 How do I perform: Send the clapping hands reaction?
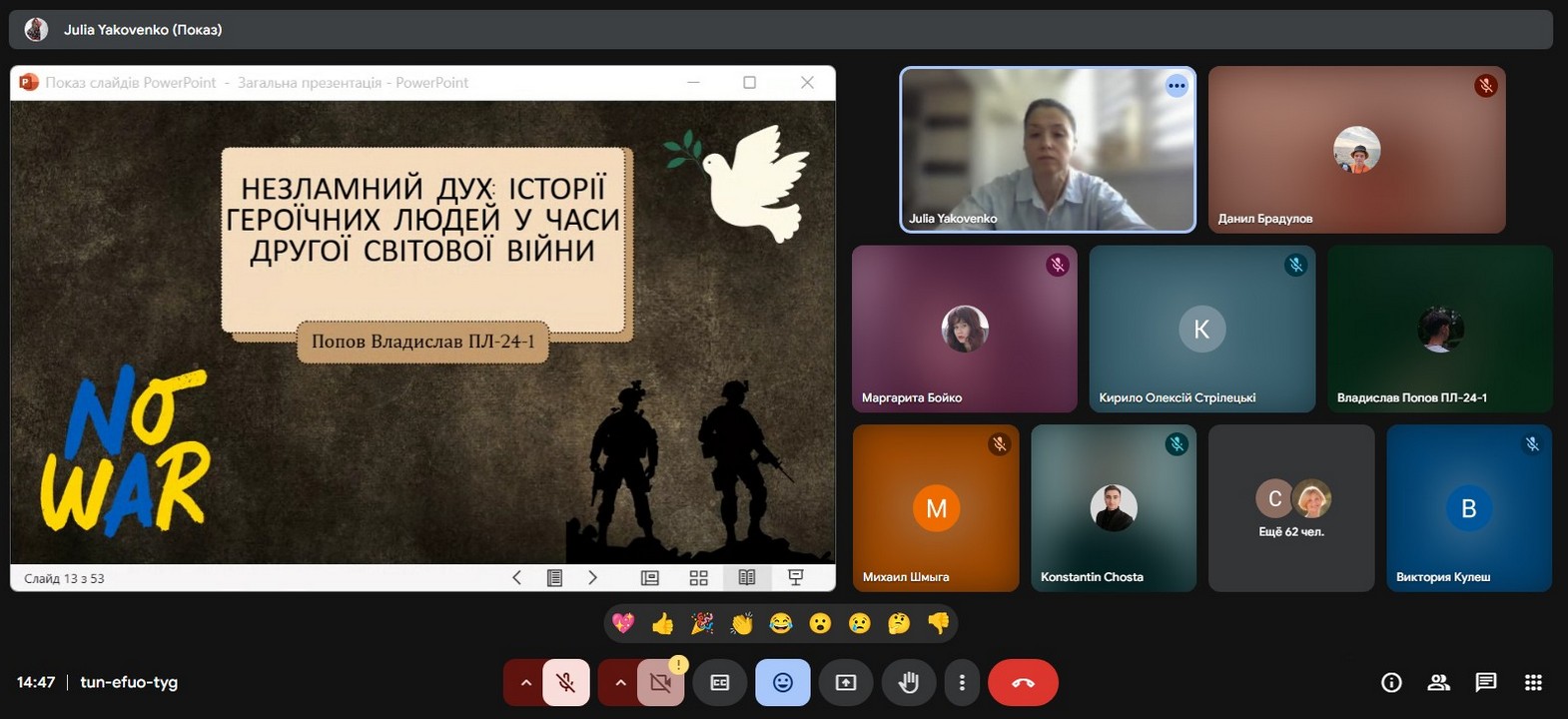741,624
